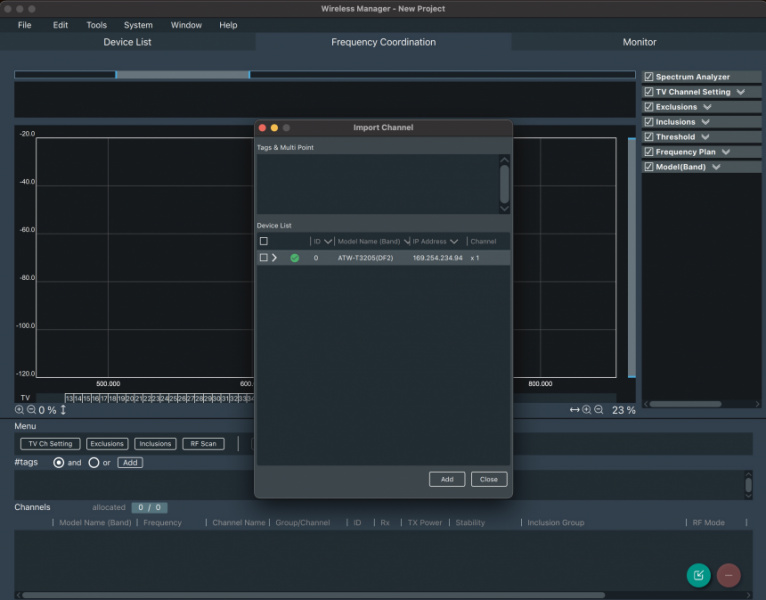Click vertical fit arrow beside 0 %

pyautogui.click(x=63, y=410)
